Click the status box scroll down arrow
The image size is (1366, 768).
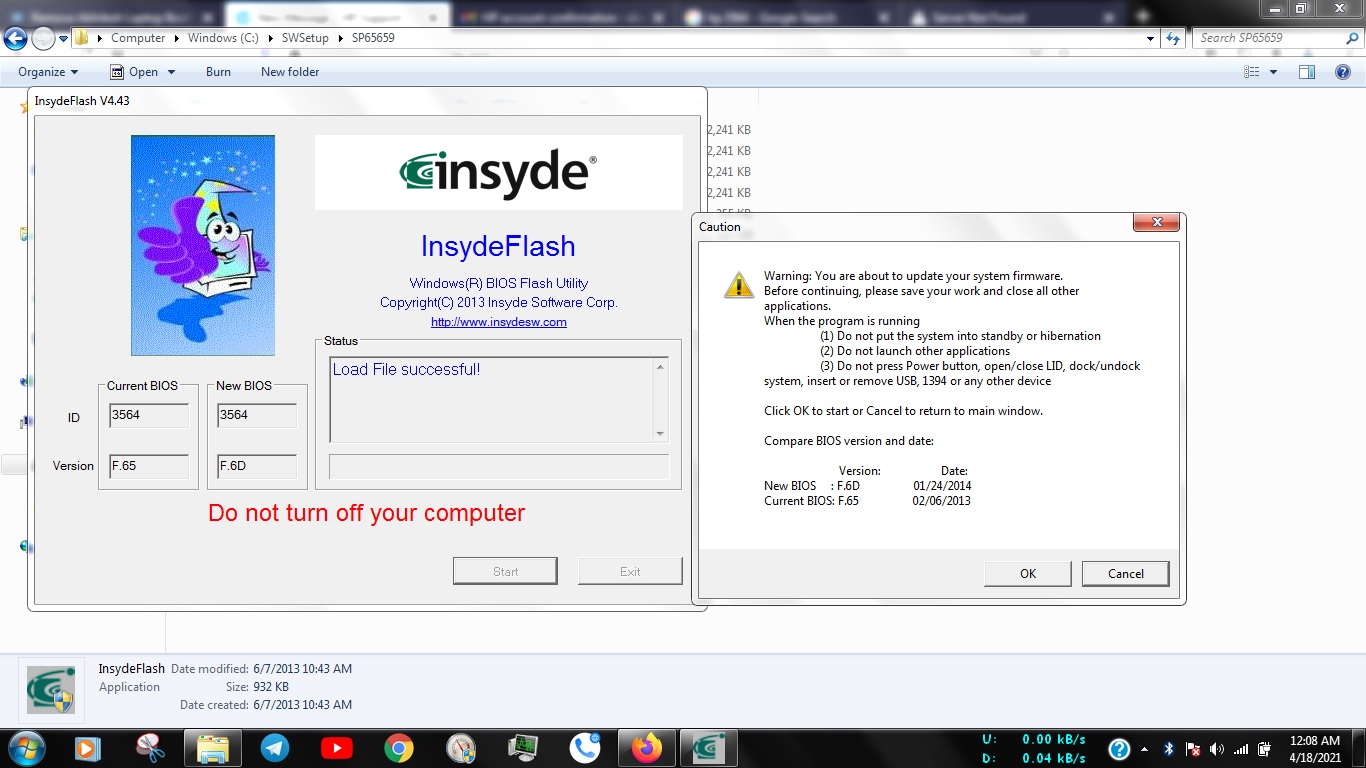coord(659,433)
